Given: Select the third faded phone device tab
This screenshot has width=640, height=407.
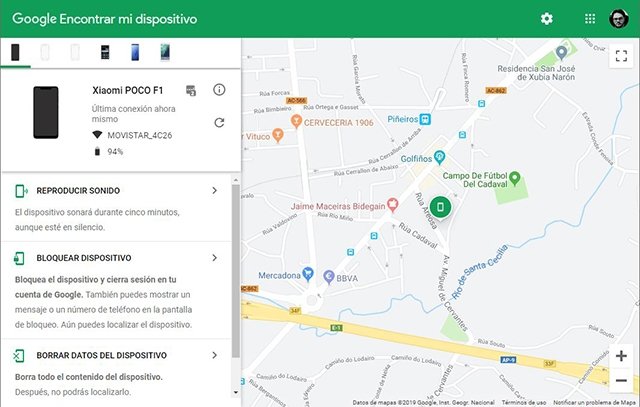Looking at the screenshot, I should tap(75, 52).
